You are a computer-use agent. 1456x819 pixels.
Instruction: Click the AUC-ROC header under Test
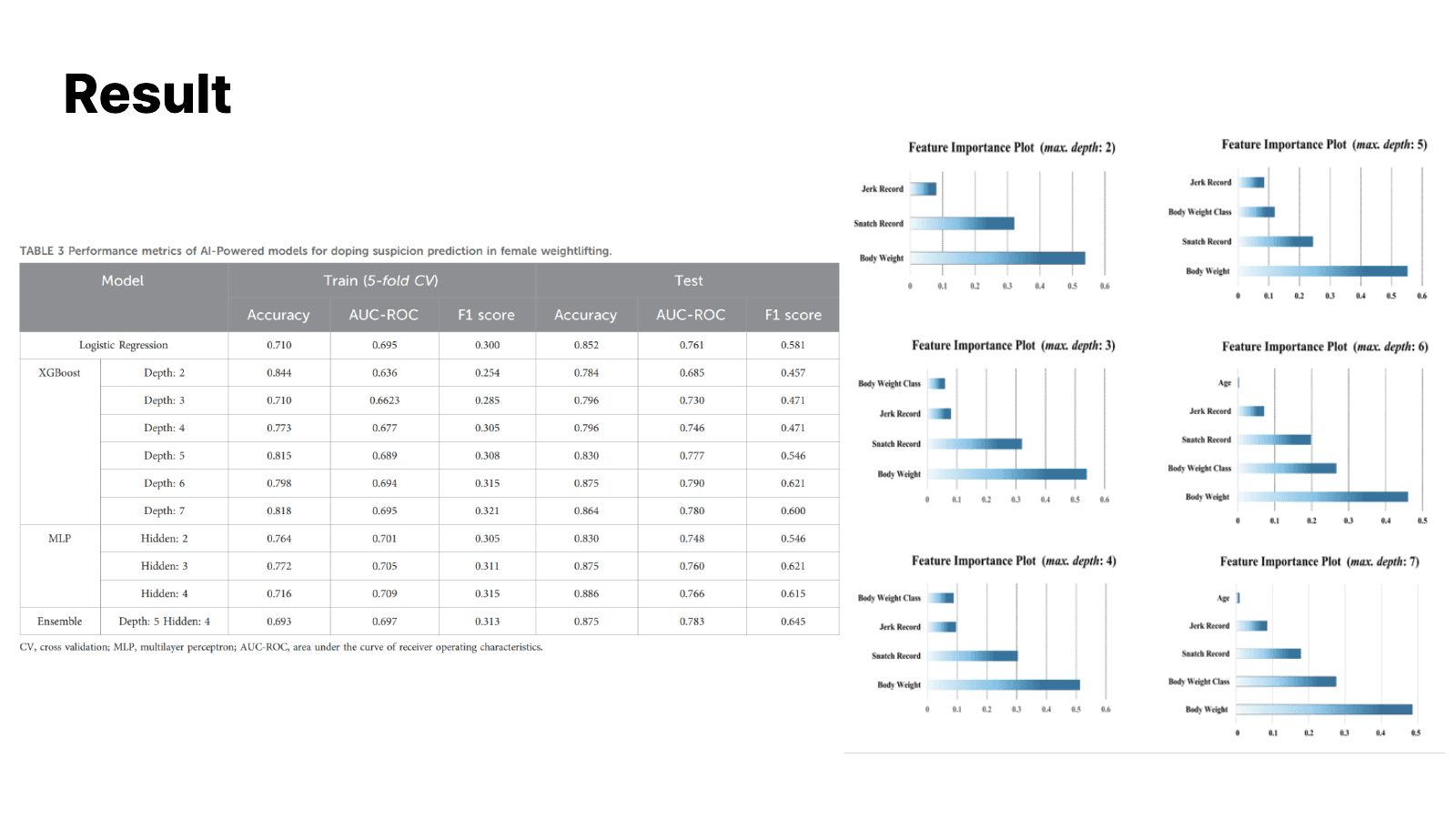[691, 315]
